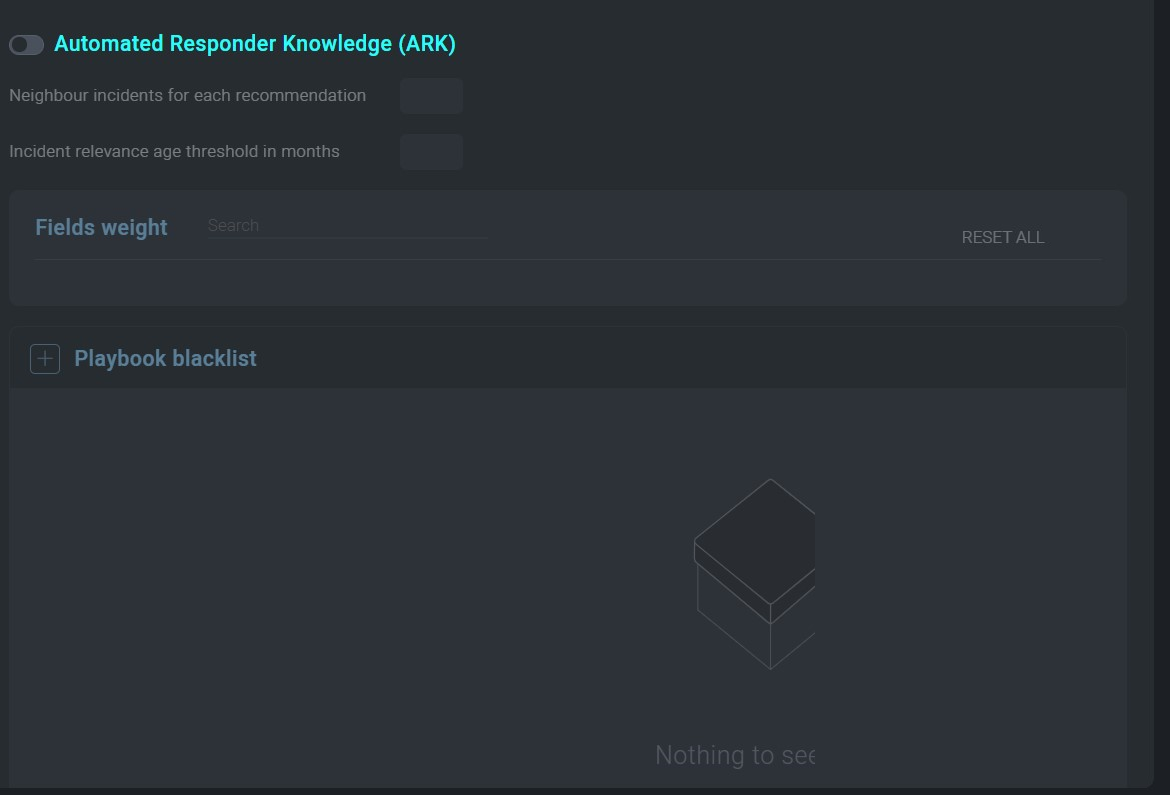
Task: Enable the Automated Responder Knowledge toggle
Action: (26, 45)
